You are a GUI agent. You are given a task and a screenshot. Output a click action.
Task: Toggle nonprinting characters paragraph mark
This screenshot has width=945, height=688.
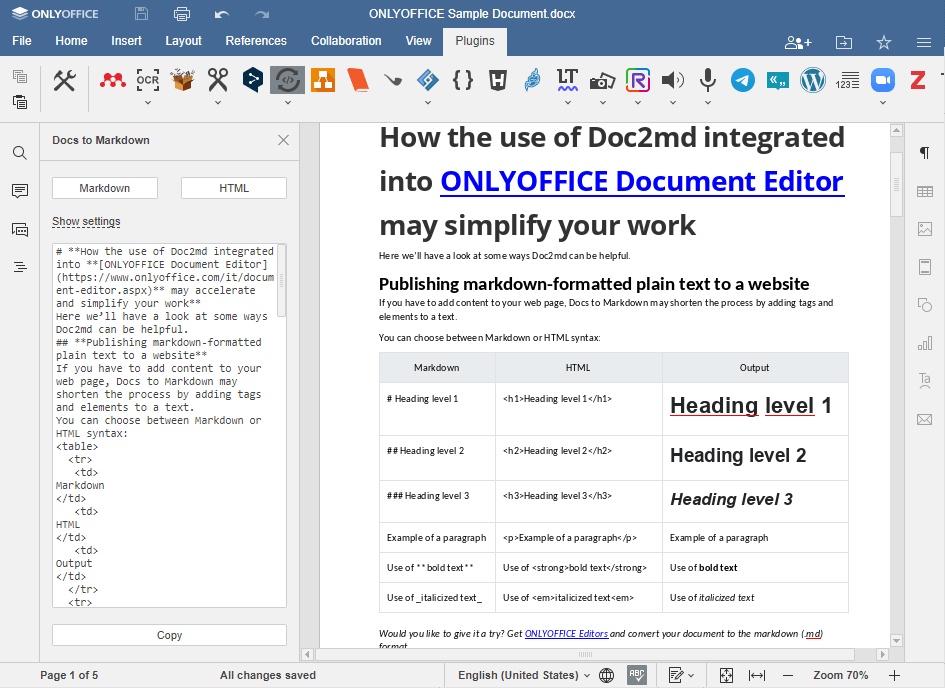click(924, 152)
